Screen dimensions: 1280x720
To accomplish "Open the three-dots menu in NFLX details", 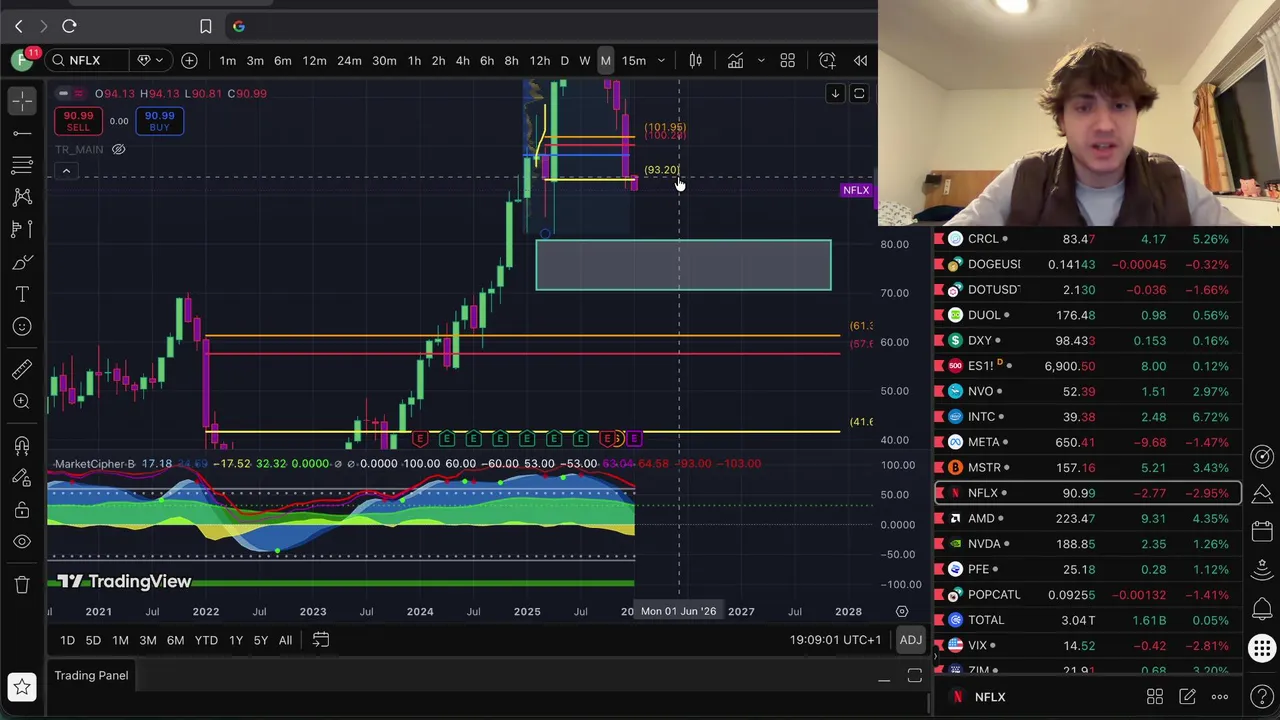I will (1219, 697).
